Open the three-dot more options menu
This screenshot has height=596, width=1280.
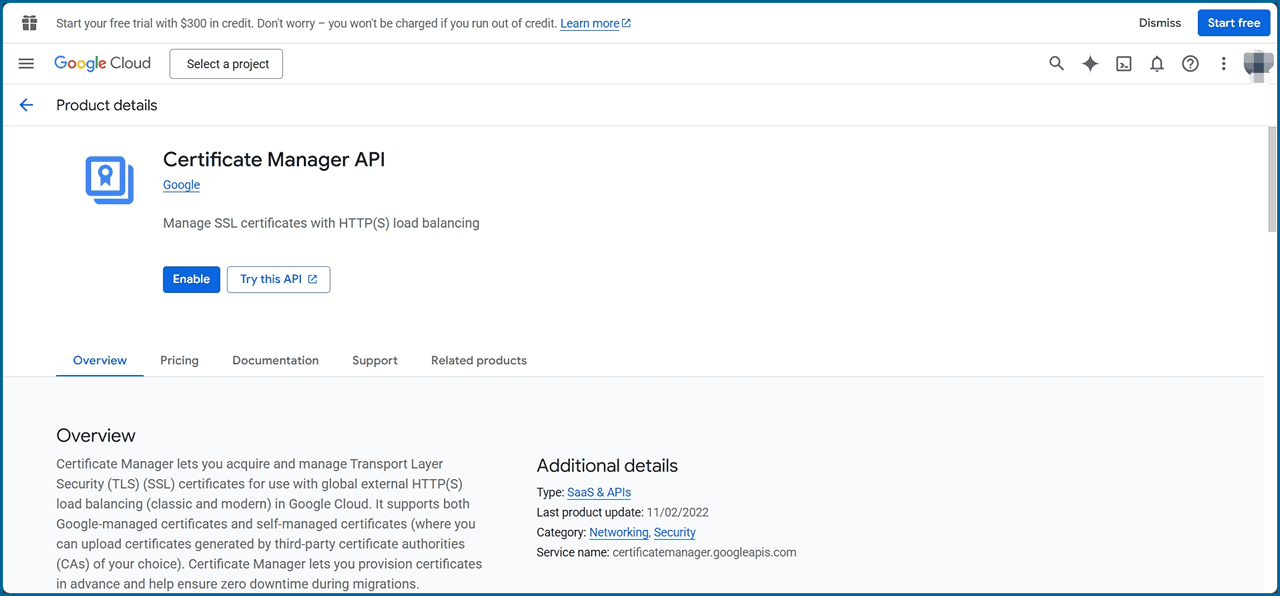(1223, 64)
